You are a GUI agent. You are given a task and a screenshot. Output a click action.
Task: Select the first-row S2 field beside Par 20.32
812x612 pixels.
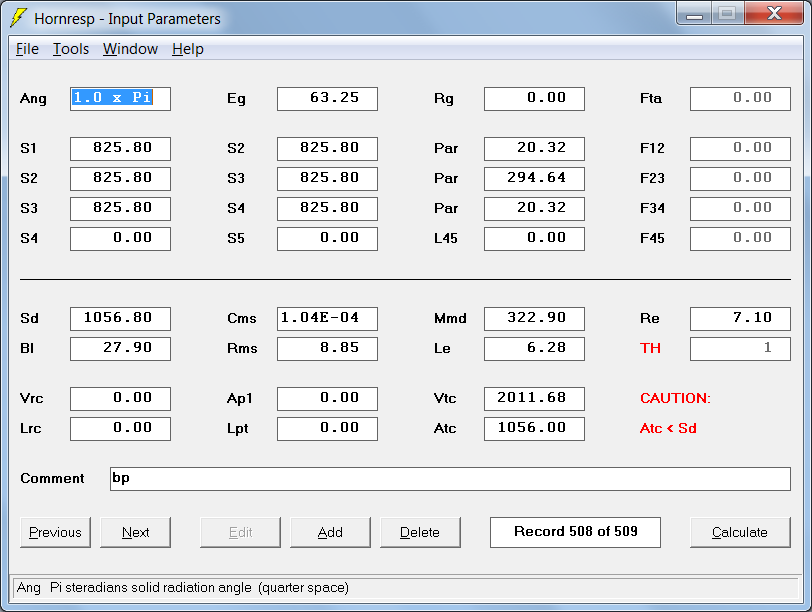click(x=327, y=149)
